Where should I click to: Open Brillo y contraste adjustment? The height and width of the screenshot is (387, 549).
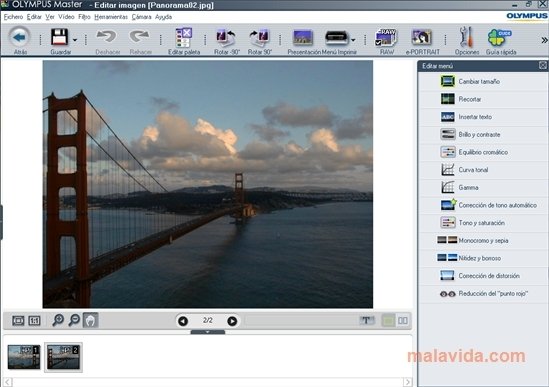(x=483, y=134)
